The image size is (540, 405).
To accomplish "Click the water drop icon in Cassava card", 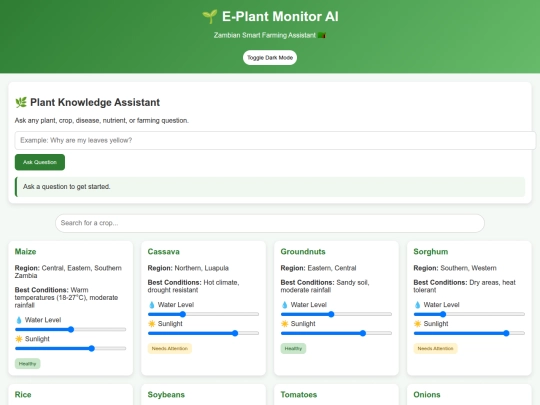I will click(152, 305).
